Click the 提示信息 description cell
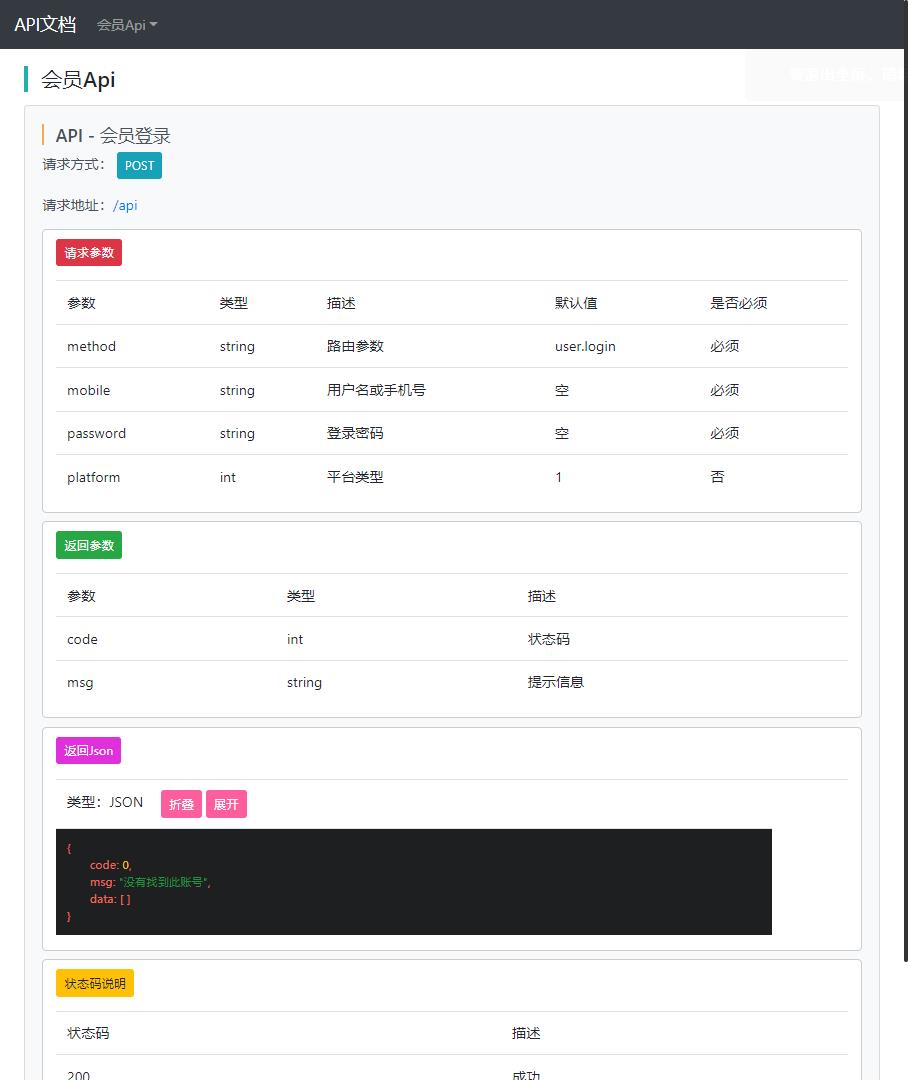Viewport: 908px width, 1080px height. pyautogui.click(x=555, y=683)
